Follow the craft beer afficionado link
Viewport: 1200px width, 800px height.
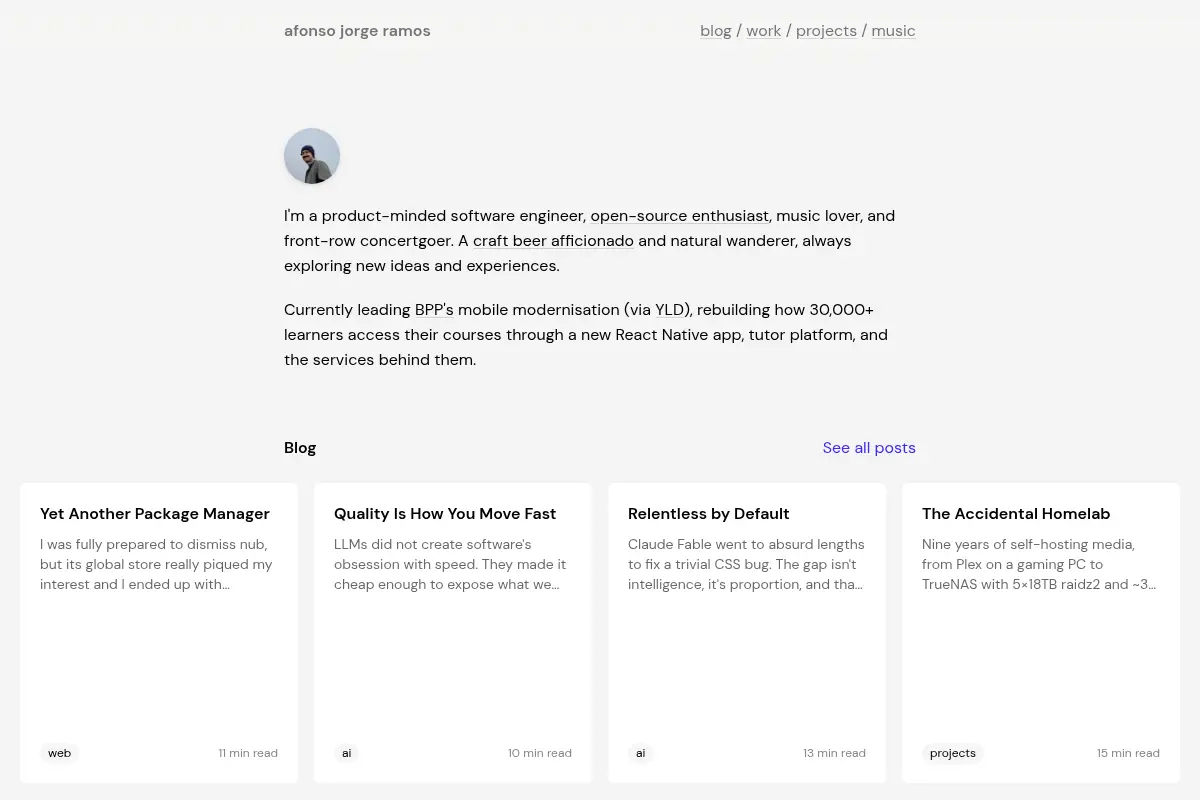553,241
